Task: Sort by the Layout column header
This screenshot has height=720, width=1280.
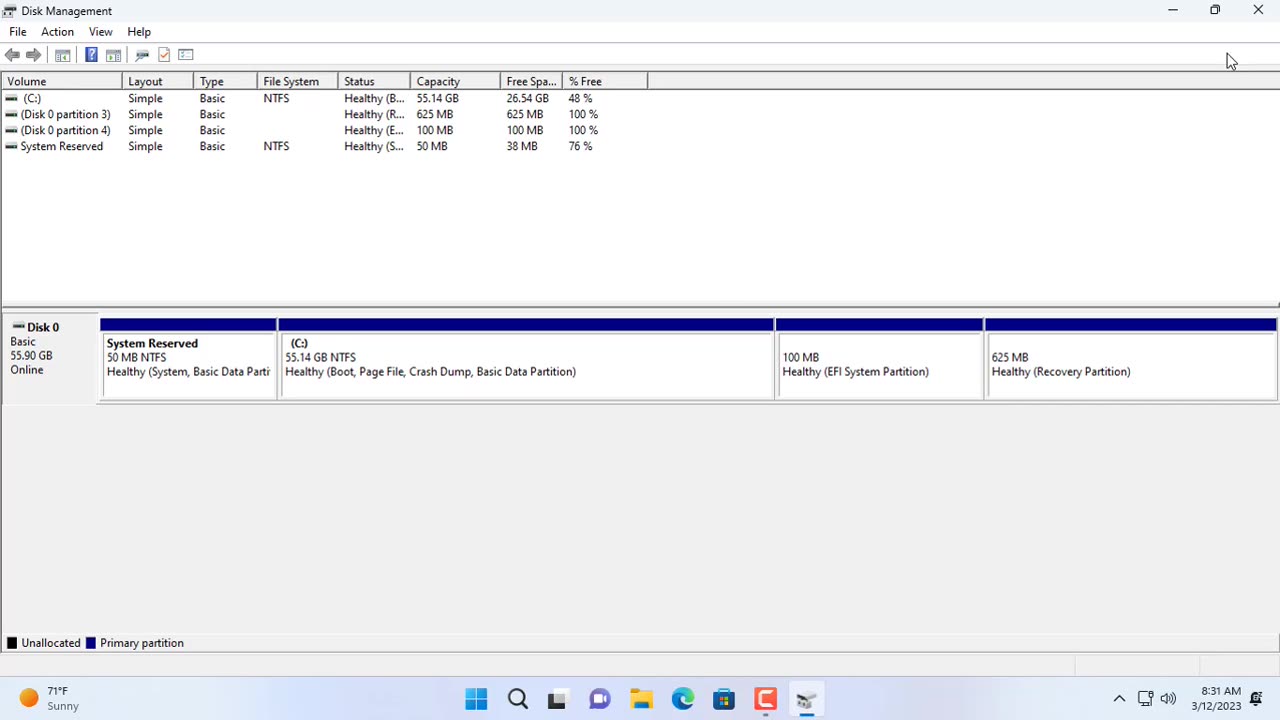Action: (x=158, y=81)
